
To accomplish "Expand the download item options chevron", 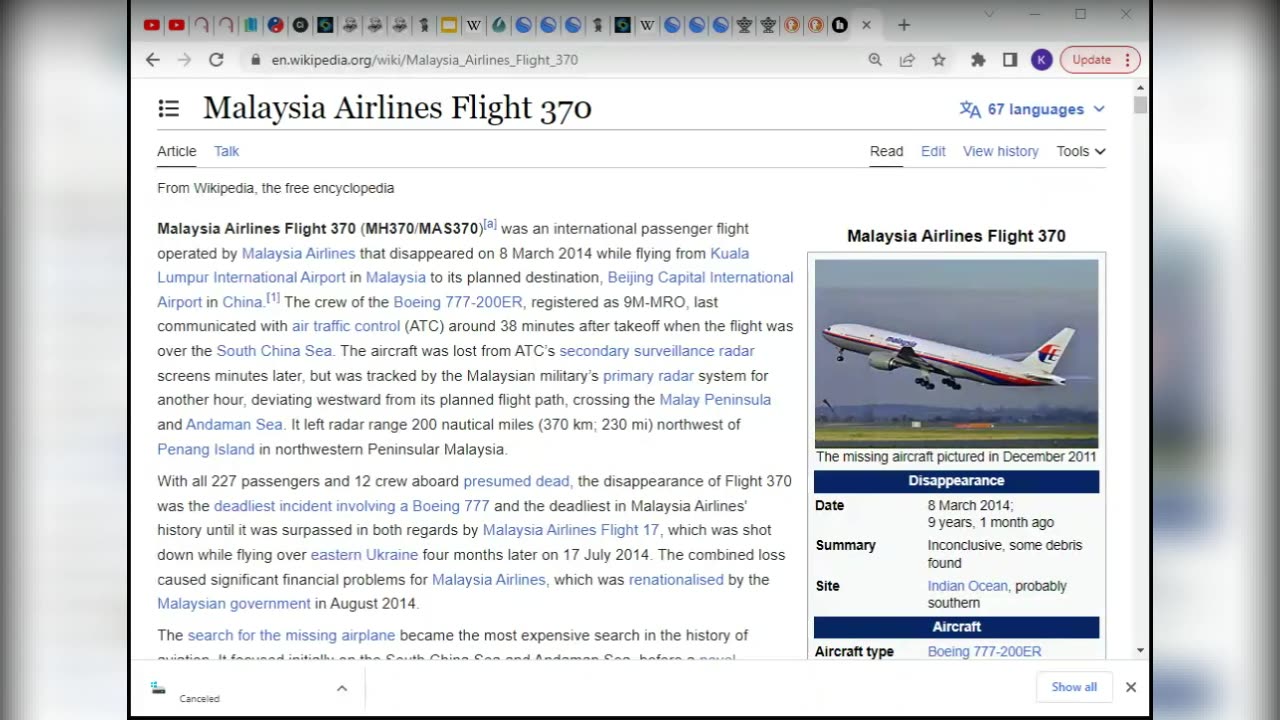I will click(x=342, y=688).
